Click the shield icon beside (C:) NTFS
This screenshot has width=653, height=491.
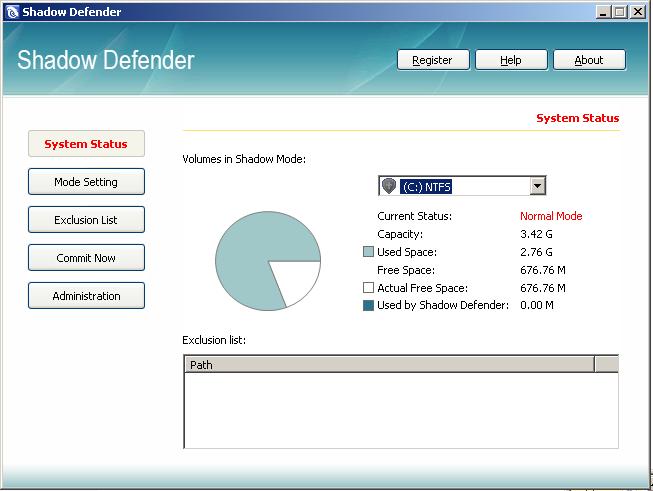pyautogui.click(x=389, y=186)
